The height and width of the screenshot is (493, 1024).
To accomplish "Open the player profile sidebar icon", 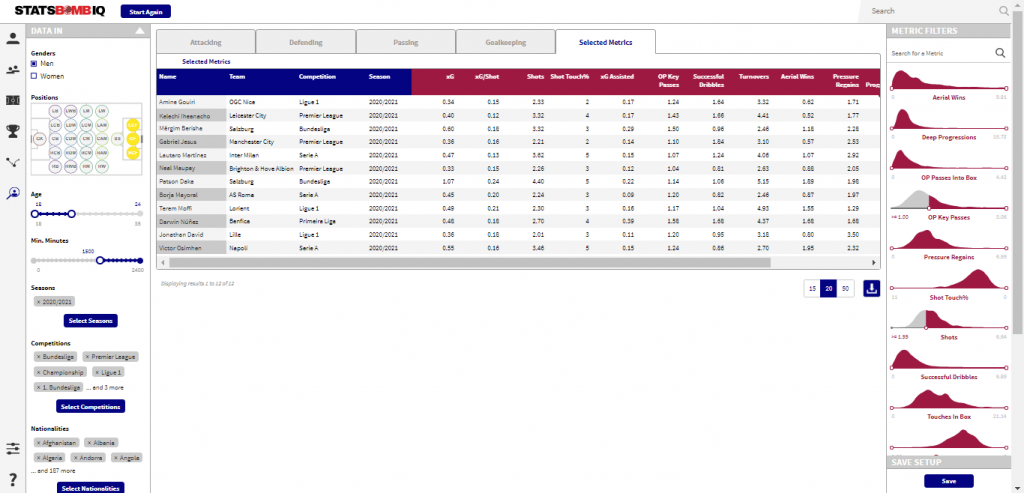I will [12, 38].
